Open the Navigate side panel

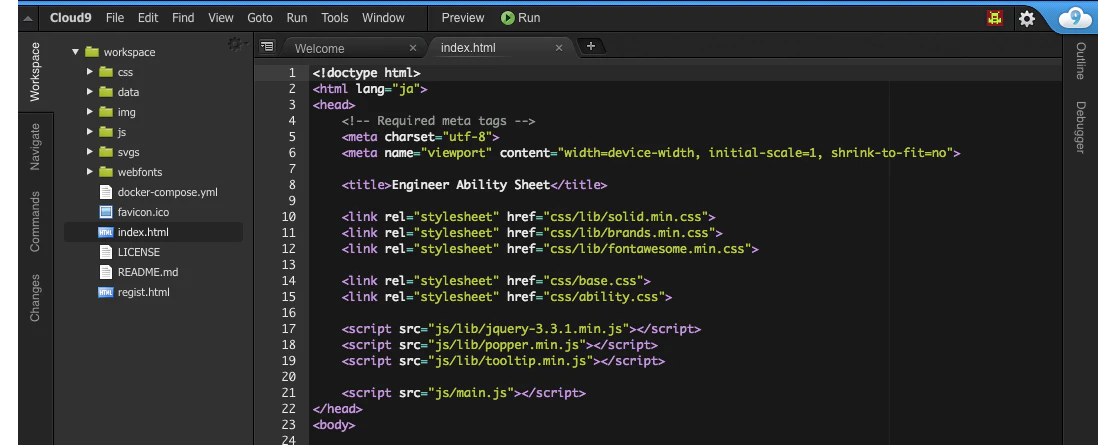[x=35, y=146]
